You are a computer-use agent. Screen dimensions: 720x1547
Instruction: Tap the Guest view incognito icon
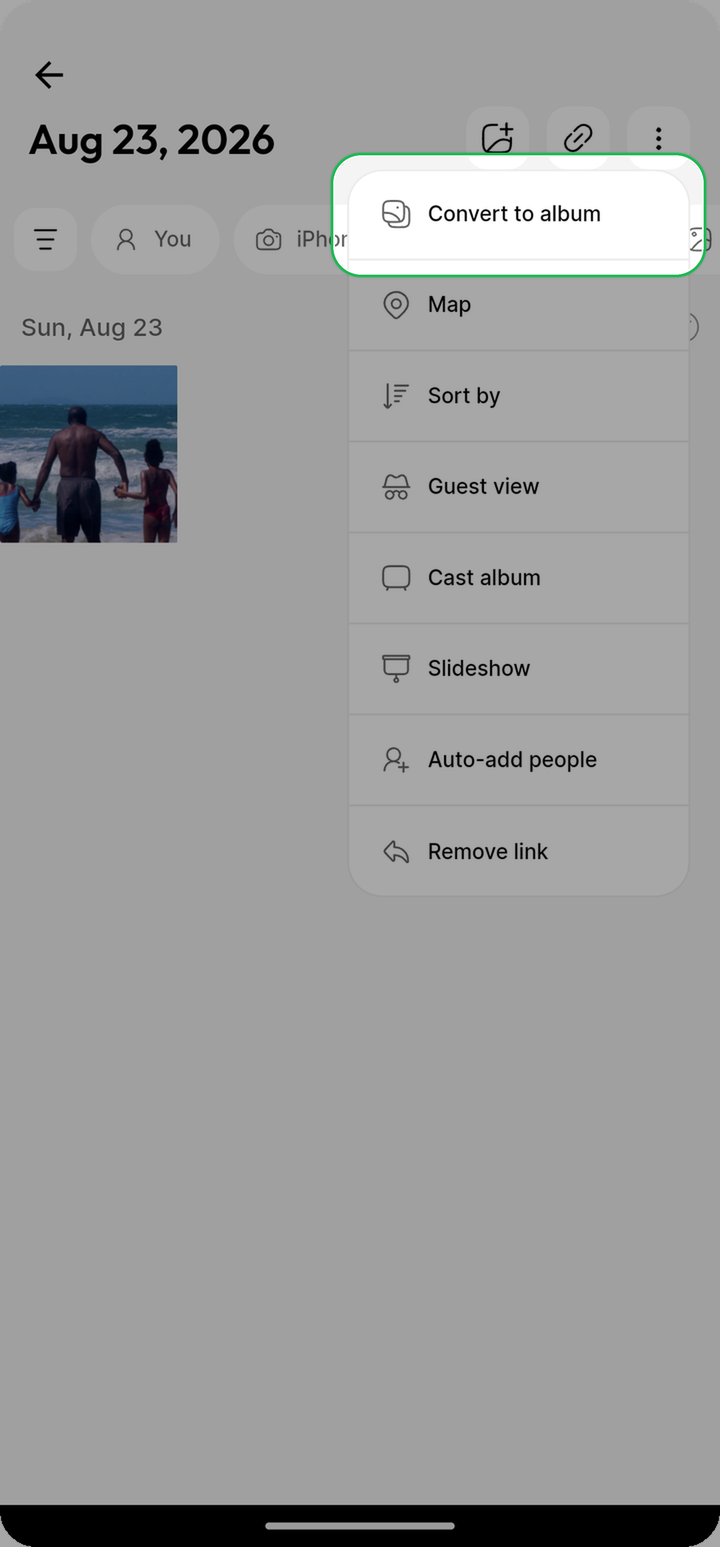(396, 487)
